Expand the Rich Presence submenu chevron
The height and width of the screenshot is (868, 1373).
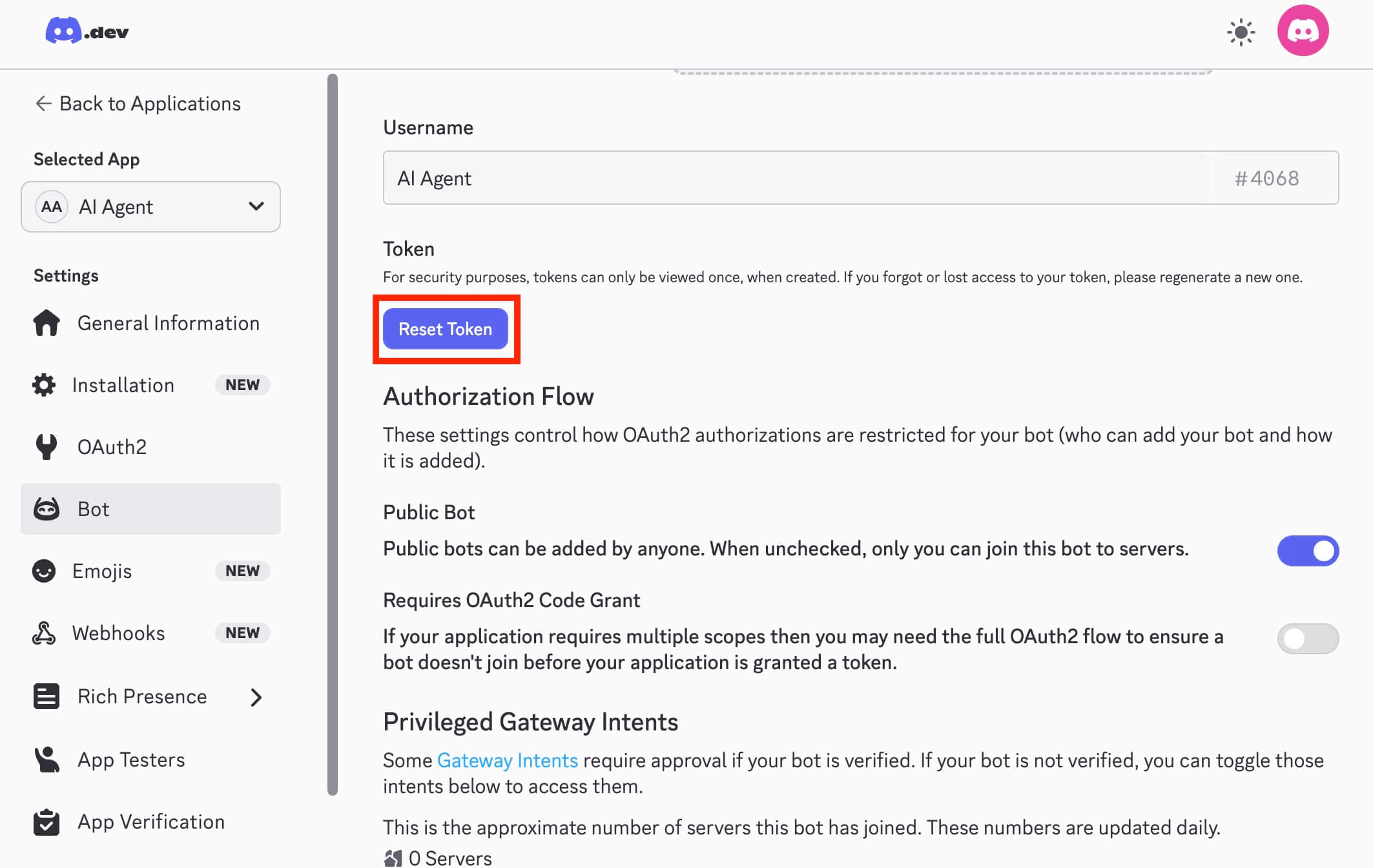256,697
